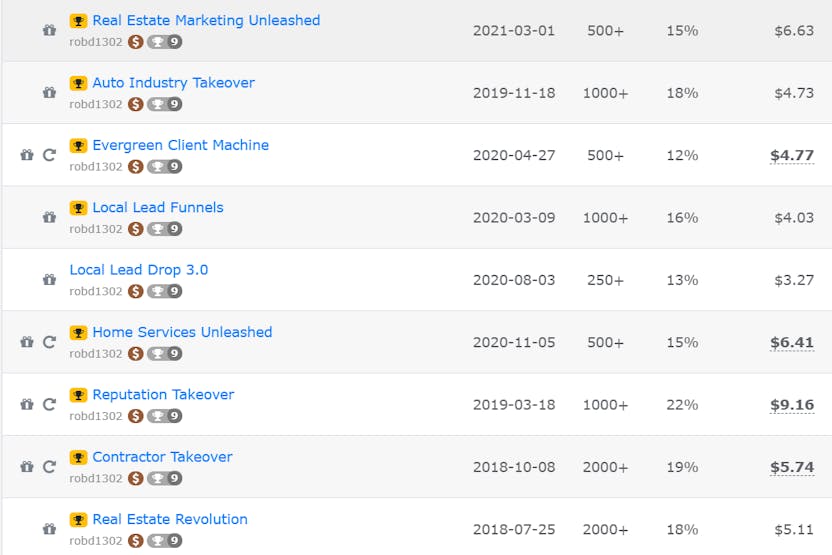
Task: Open vendor robd1302 under Auto Industry Takeover
Action: pyautogui.click(x=96, y=104)
